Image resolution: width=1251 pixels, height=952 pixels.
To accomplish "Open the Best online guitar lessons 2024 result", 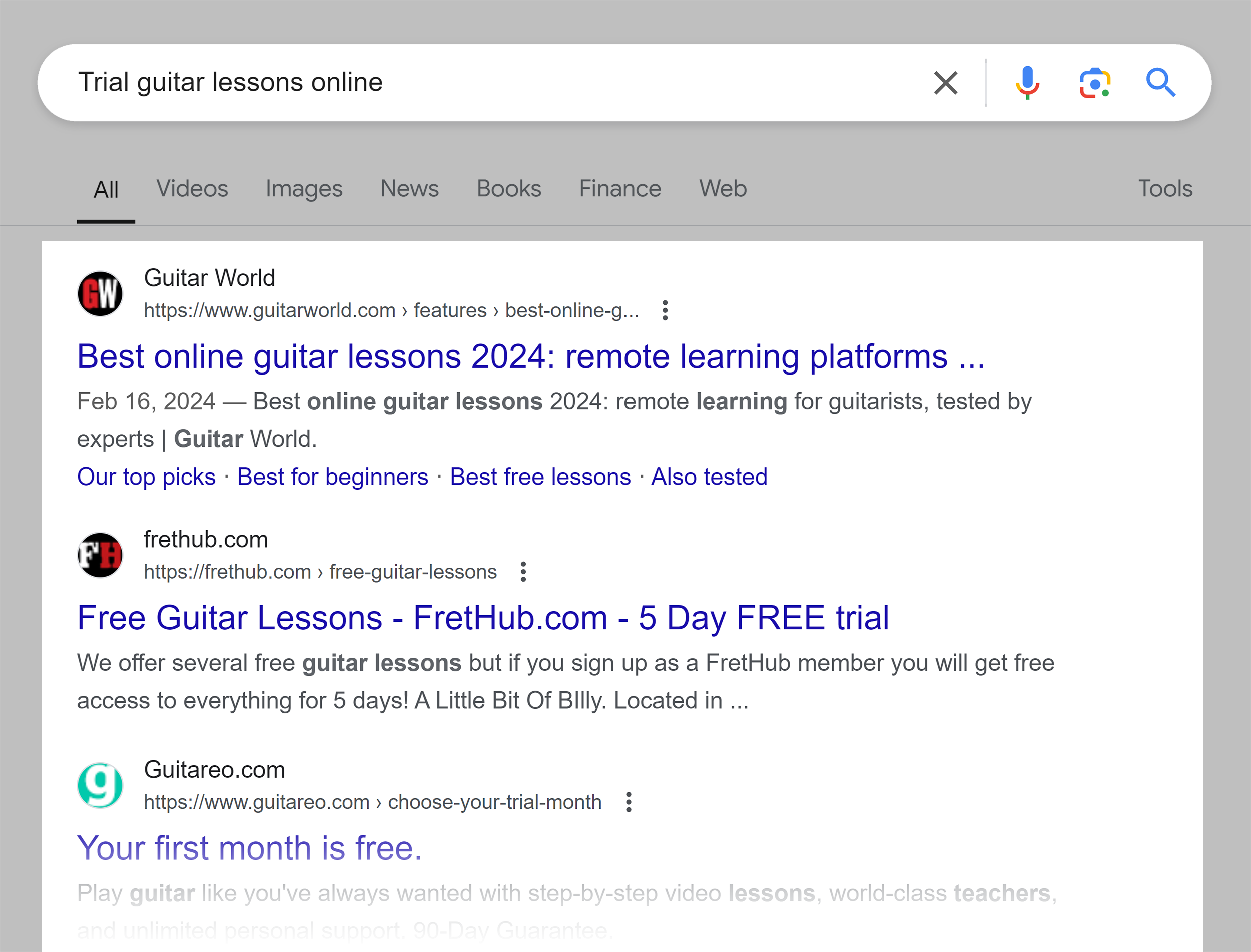I will pyautogui.click(x=531, y=356).
